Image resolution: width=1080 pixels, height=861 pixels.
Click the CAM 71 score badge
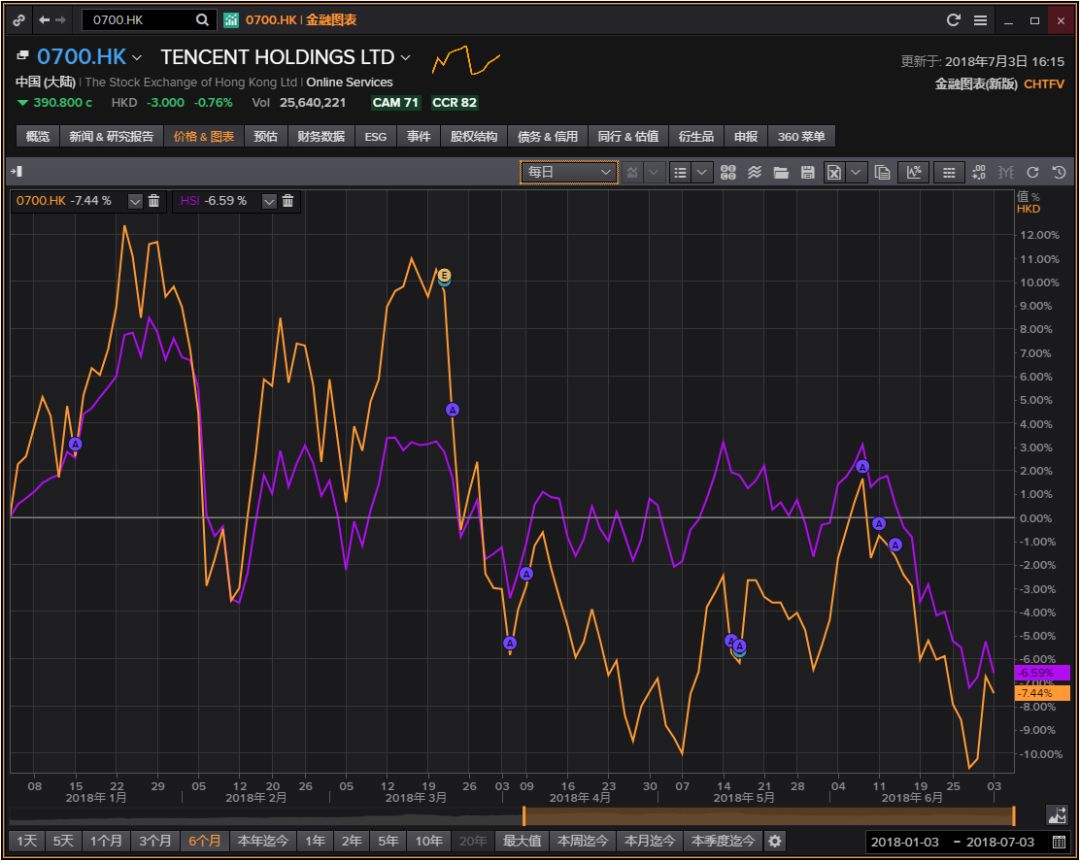[395, 103]
